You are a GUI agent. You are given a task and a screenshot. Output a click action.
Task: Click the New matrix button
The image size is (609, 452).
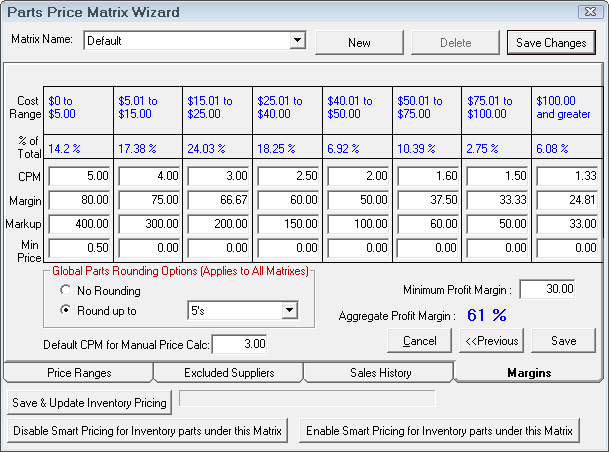pyautogui.click(x=359, y=43)
